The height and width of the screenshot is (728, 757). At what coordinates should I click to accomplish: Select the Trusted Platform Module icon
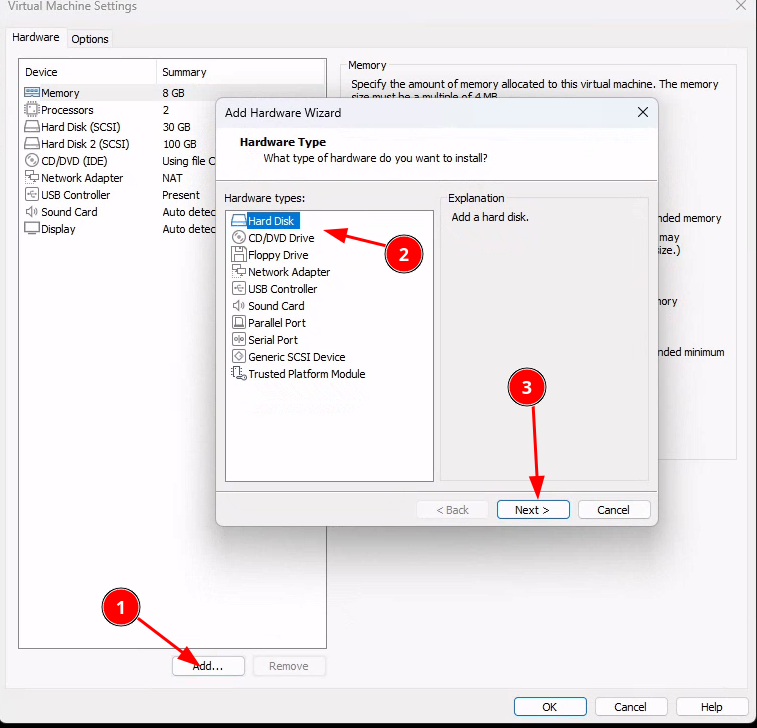[x=239, y=374]
